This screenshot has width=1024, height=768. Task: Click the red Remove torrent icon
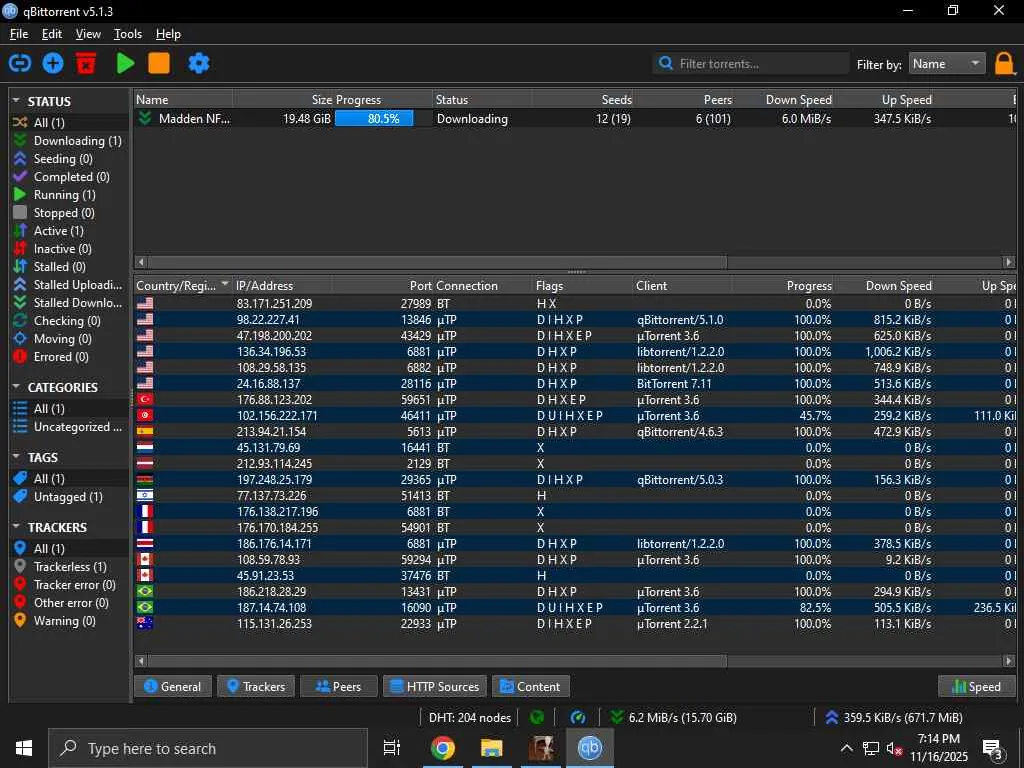pos(86,63)
